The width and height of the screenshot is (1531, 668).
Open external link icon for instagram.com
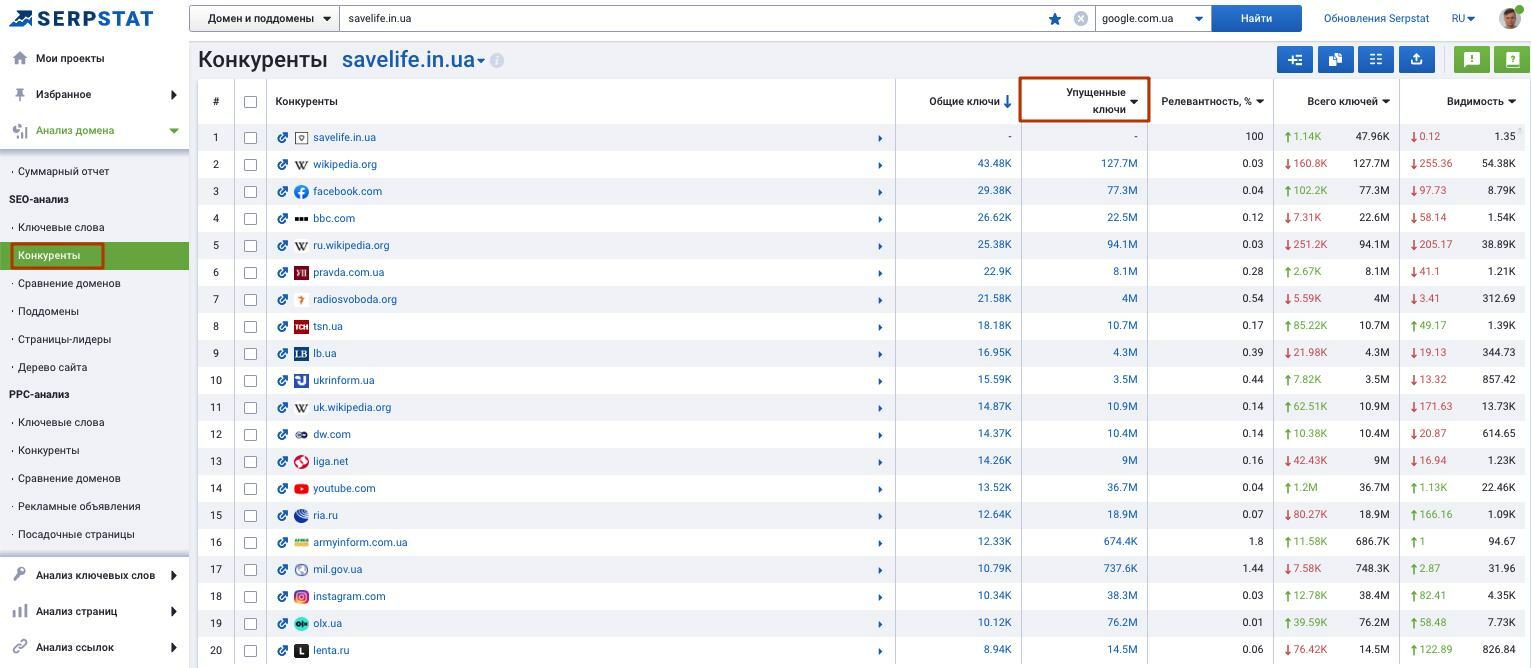(x=283, y=597)
